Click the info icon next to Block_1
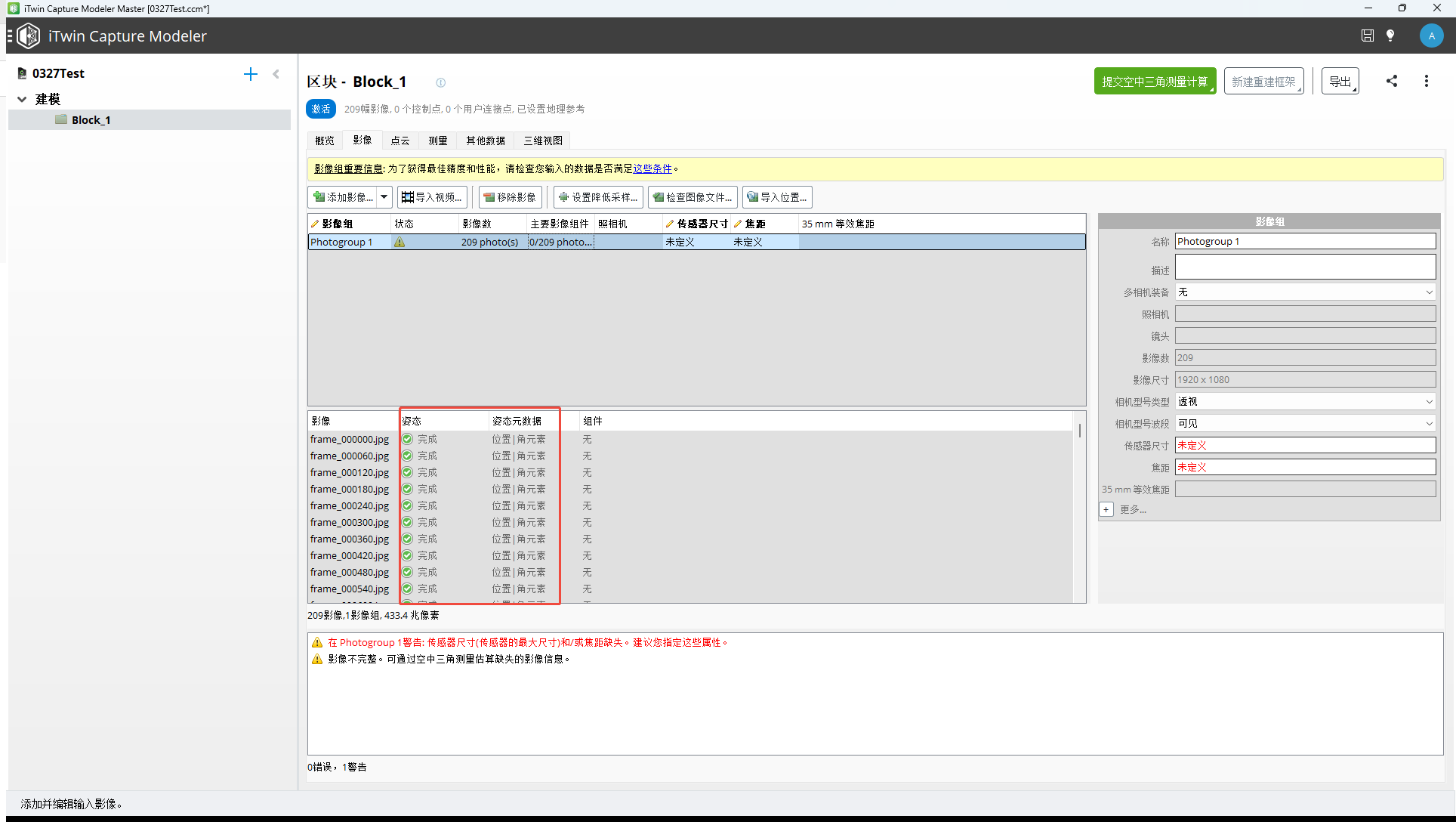The height and width of the screenshot is (822, 1456). pos(440,82)
